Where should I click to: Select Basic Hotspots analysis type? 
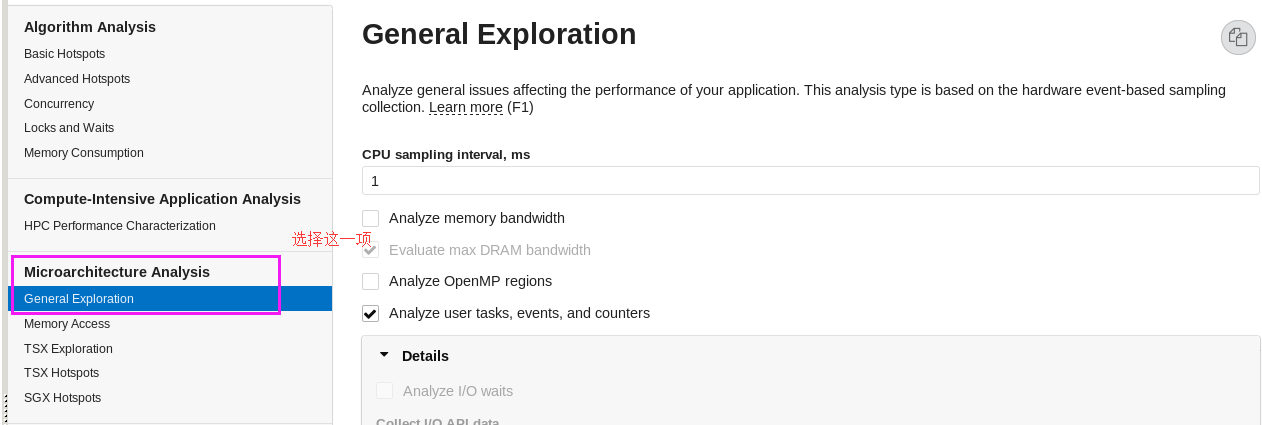pos(65,54)
